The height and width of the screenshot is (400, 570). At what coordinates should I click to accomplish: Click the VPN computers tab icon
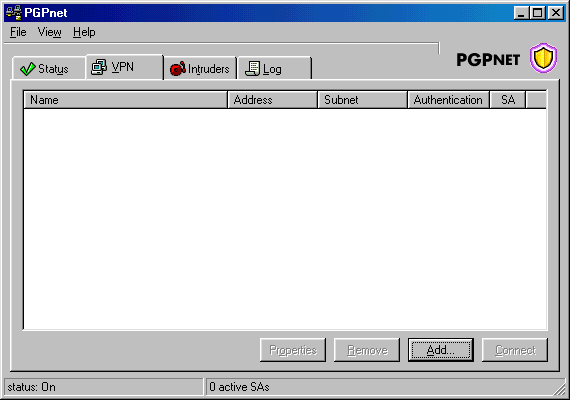(x=99, y=67)
